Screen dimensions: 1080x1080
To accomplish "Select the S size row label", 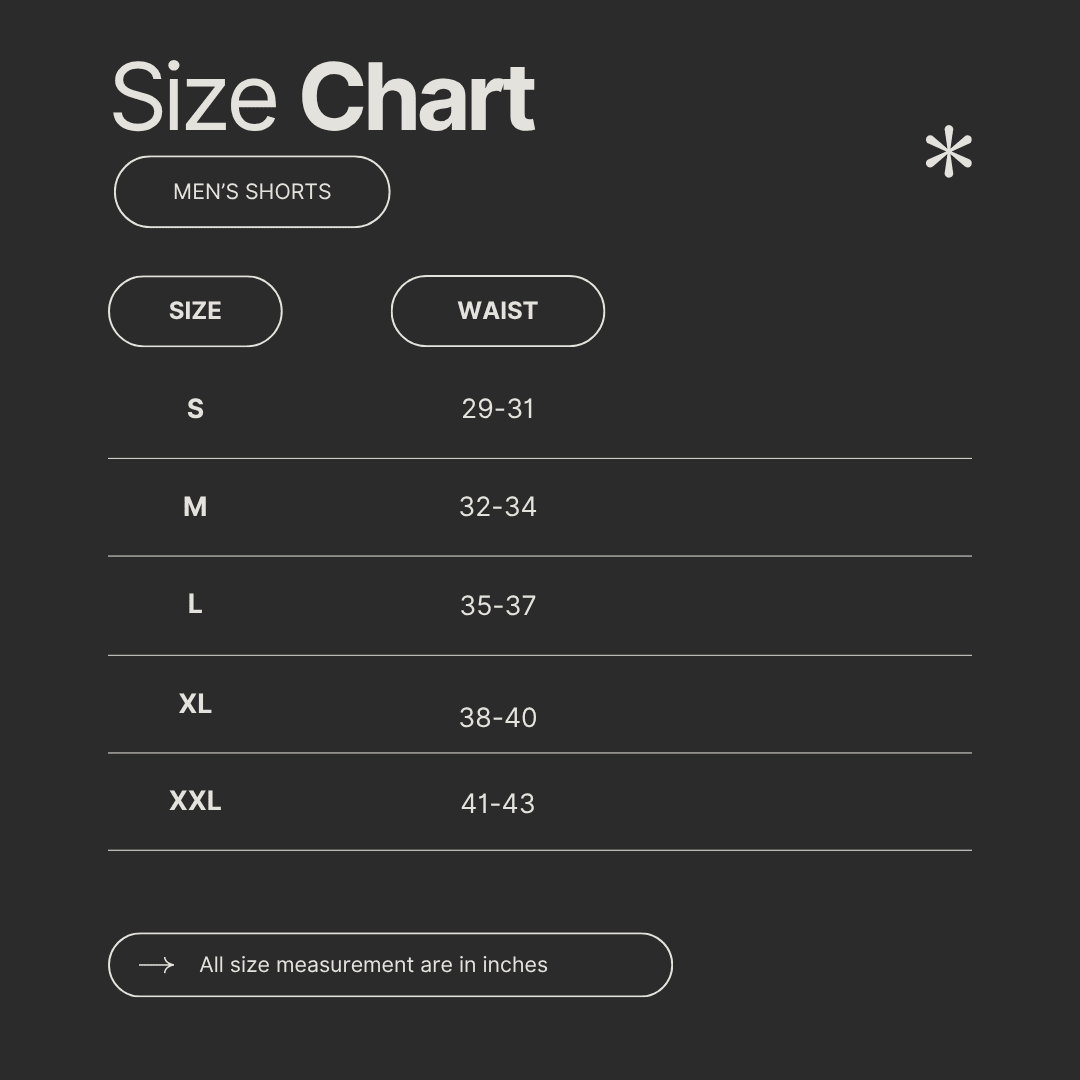I will (195, 409).
